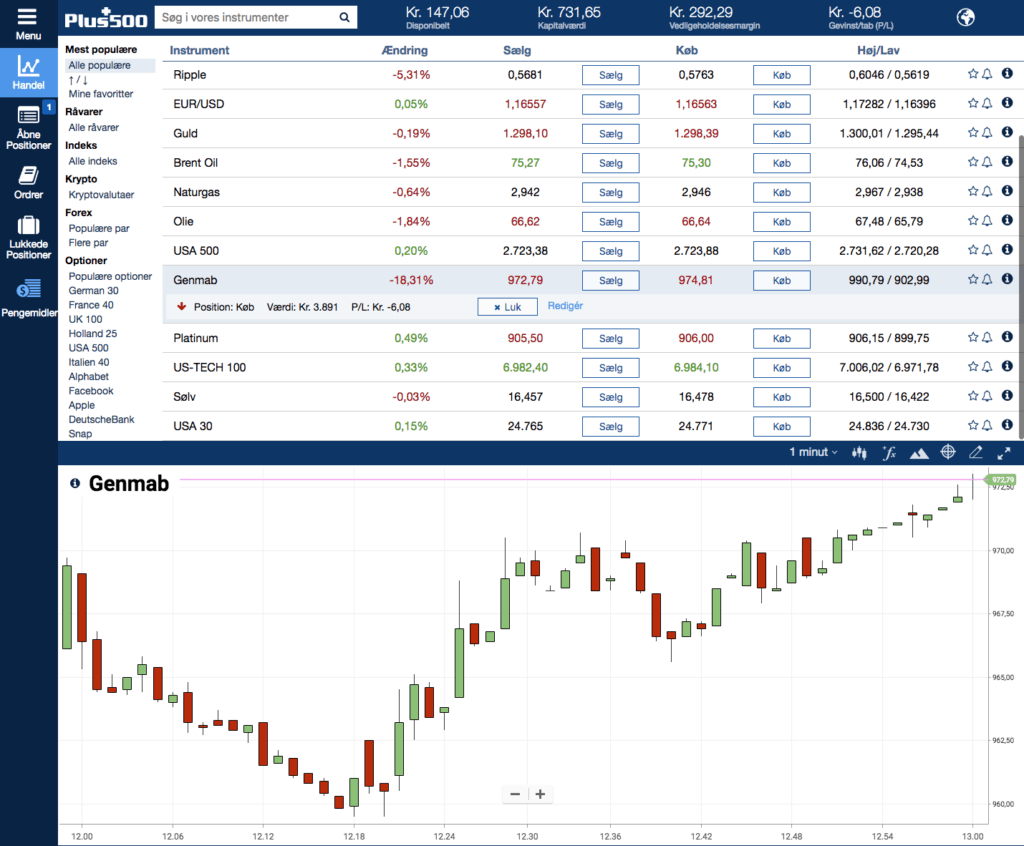1024x846 pixels.
Task: Set alert bell for USA 500
Action: pos(987,250)
